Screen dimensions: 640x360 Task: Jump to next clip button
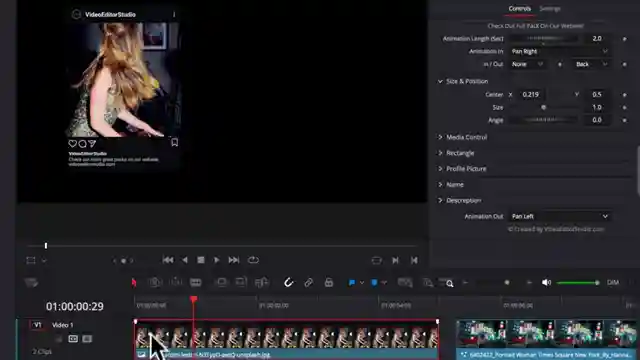pyautogui.click(x=395, y=260)
